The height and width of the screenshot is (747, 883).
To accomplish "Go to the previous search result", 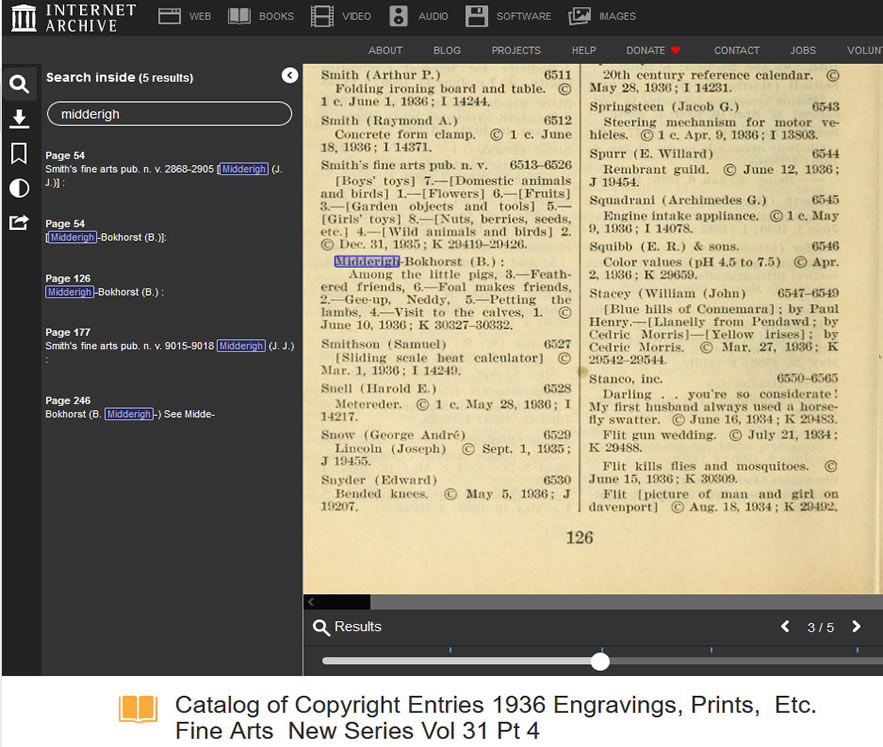I will click(x=785, y=627).
